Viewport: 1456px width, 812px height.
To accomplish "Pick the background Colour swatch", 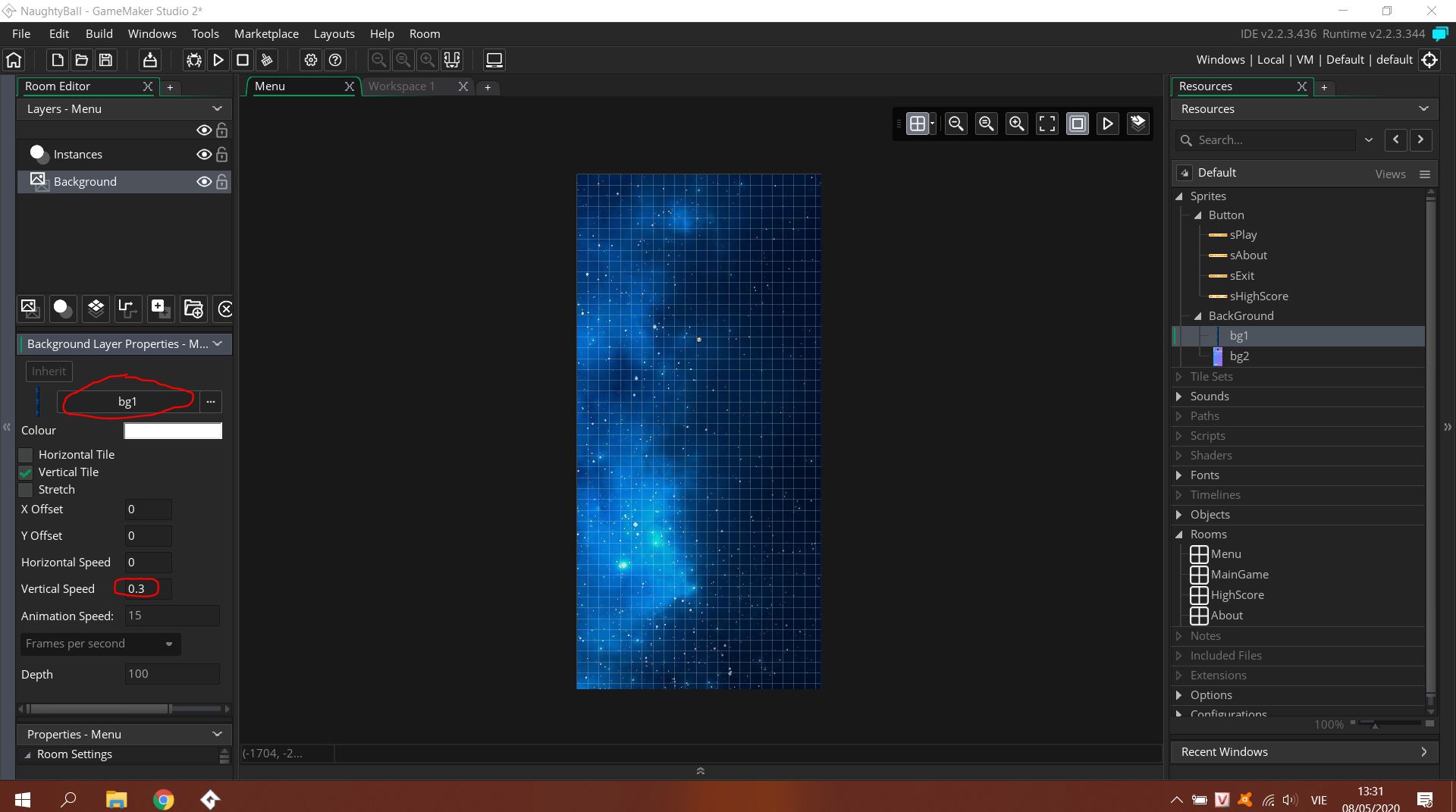I will [173, 431].
